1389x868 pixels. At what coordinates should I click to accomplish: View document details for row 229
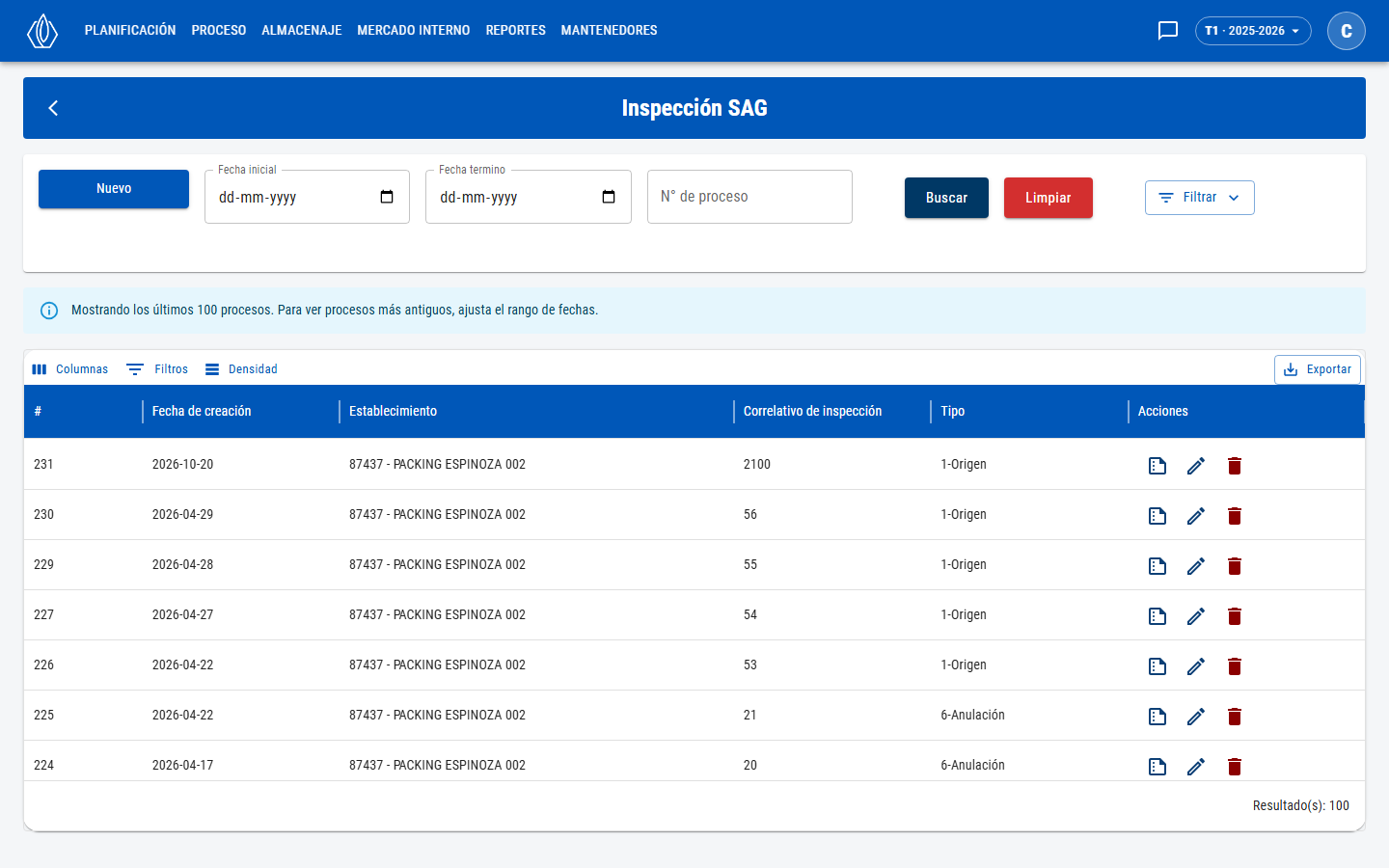tap(1157, 566)
